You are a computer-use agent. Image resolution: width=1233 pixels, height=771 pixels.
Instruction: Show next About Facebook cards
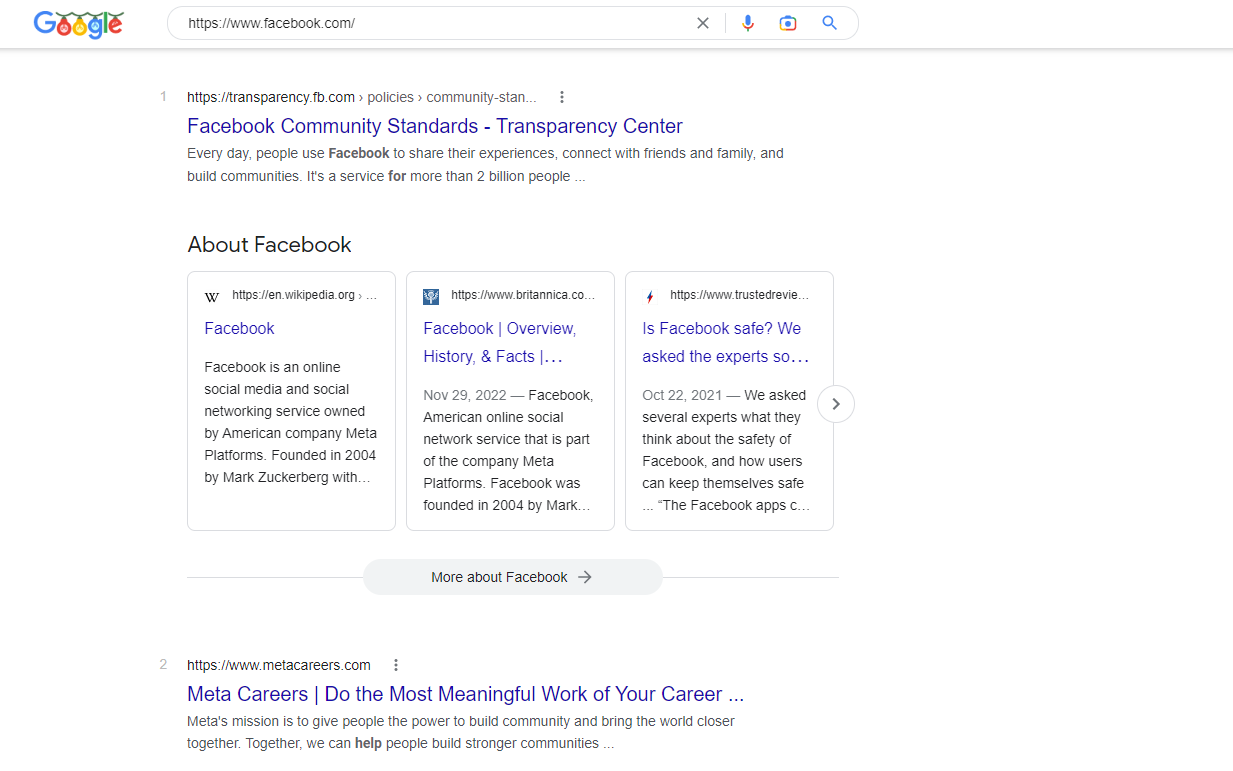tap(836, 404)
